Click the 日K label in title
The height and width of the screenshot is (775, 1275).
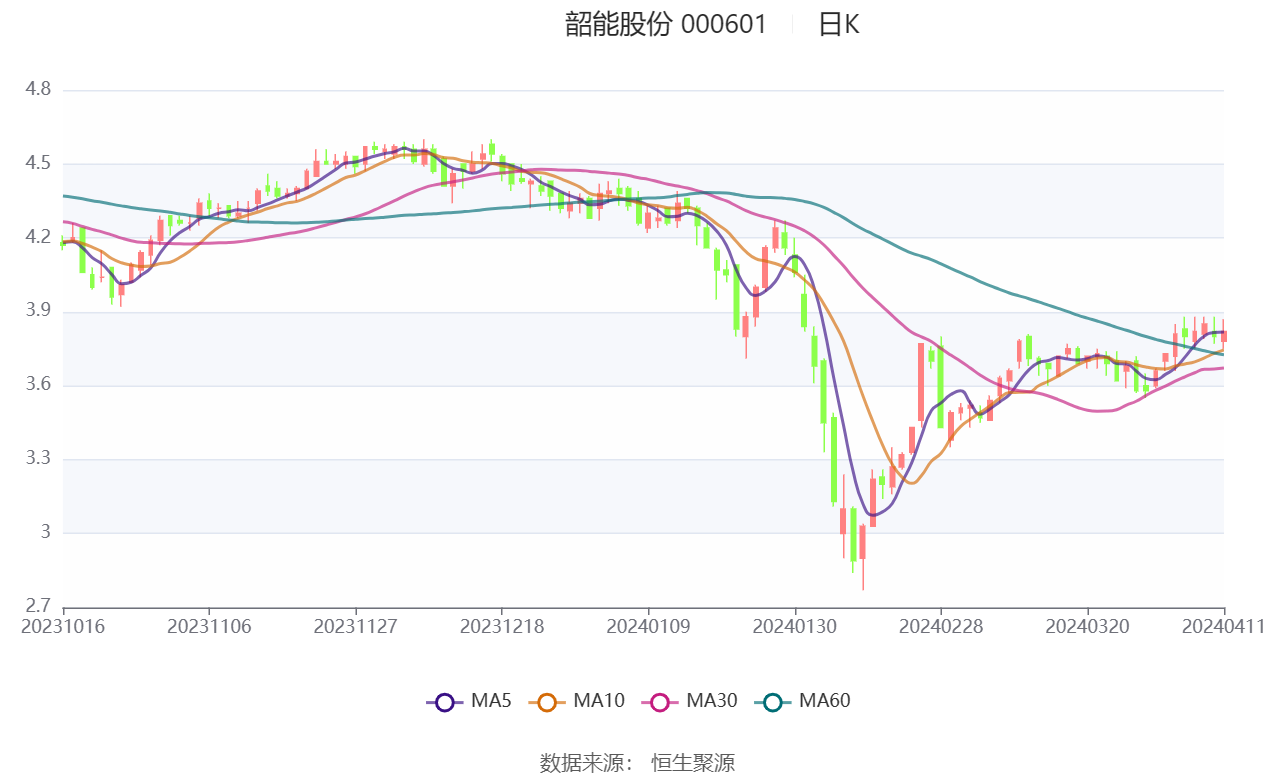point(839,25)
